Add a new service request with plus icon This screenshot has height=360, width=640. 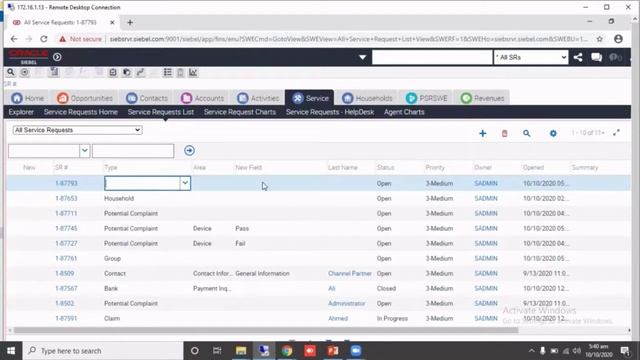(482, 133)
